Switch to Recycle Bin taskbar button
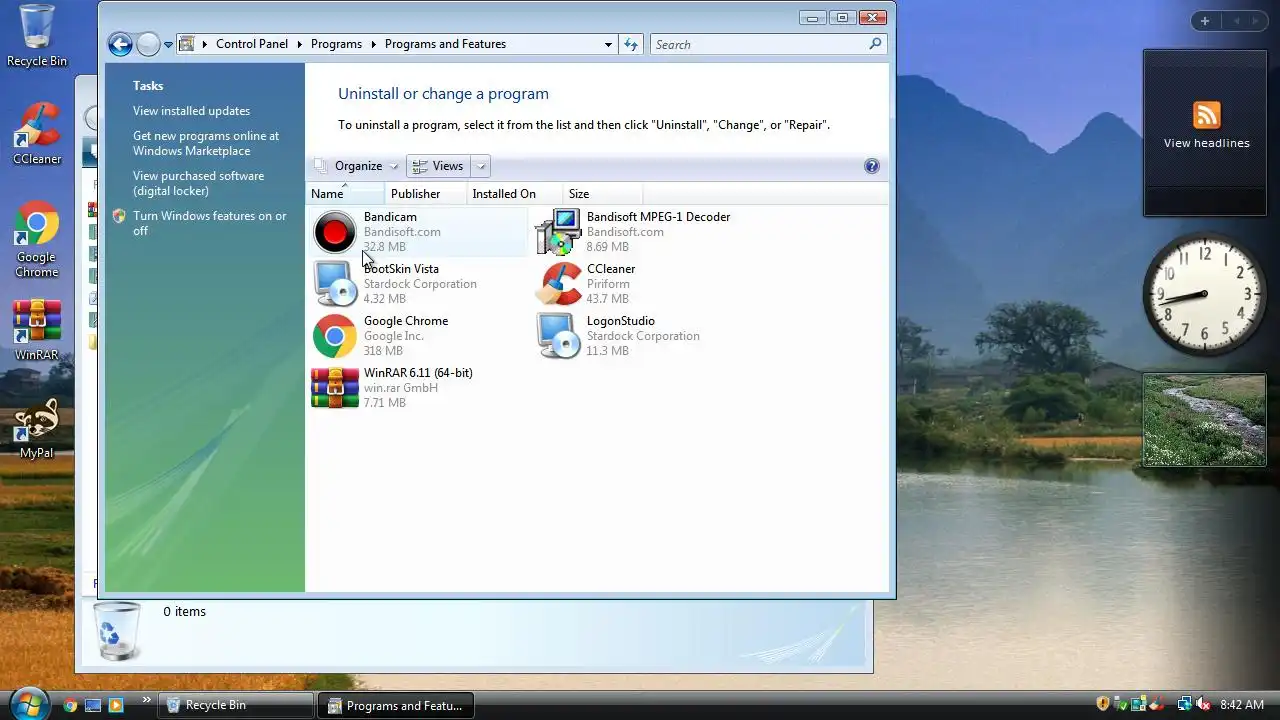The height and width of the screenshot is (720, 1280). [x=236, y=705]
